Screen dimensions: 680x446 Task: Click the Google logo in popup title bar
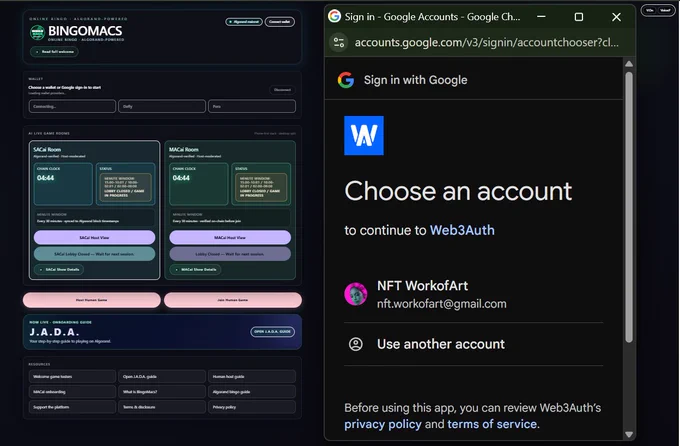[x=334, y=16]
